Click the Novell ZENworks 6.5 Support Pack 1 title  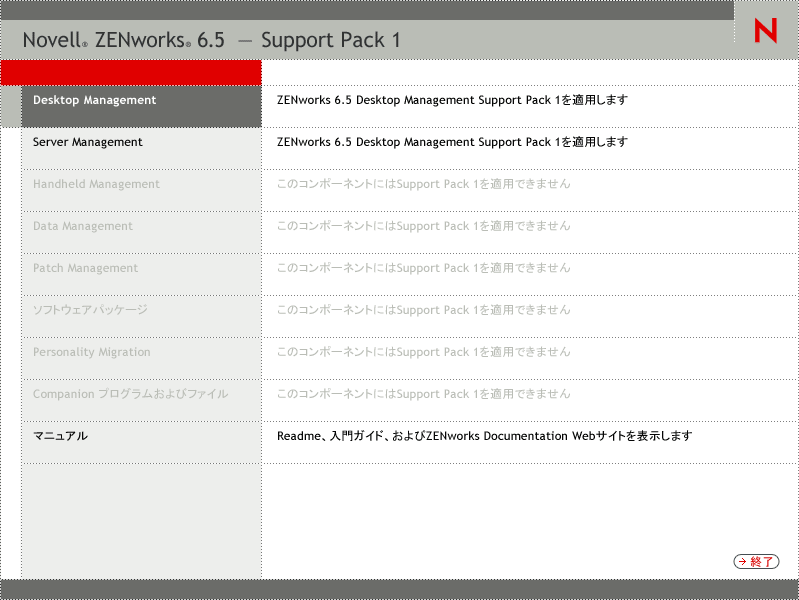[x=211, y=40]
